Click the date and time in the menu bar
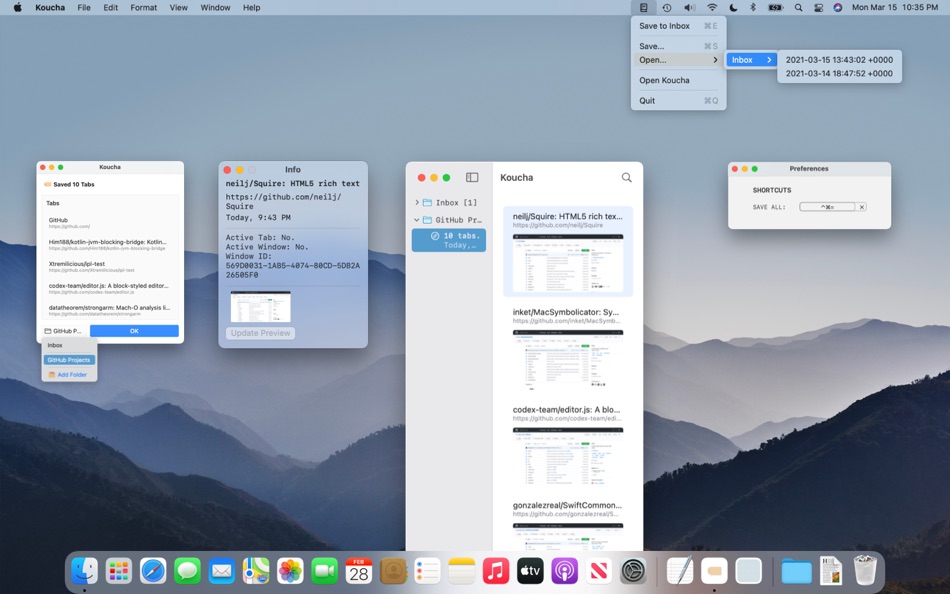The width and height of the screenshot is (950, 594). pos(895,8)
